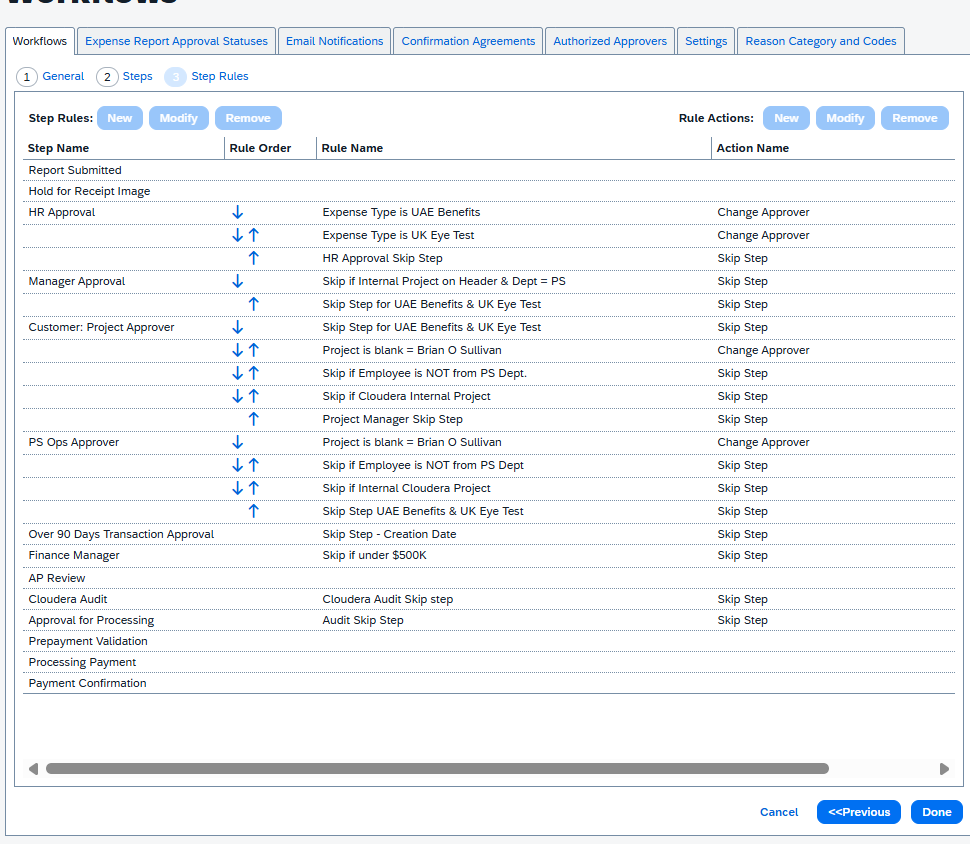Click Remove under Rule Actions
The width and height of the screenshot is (970, 844).
[915, 118]
